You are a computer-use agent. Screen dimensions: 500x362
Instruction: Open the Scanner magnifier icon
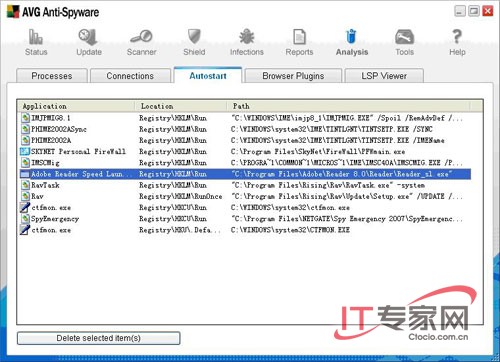point(141,37)
